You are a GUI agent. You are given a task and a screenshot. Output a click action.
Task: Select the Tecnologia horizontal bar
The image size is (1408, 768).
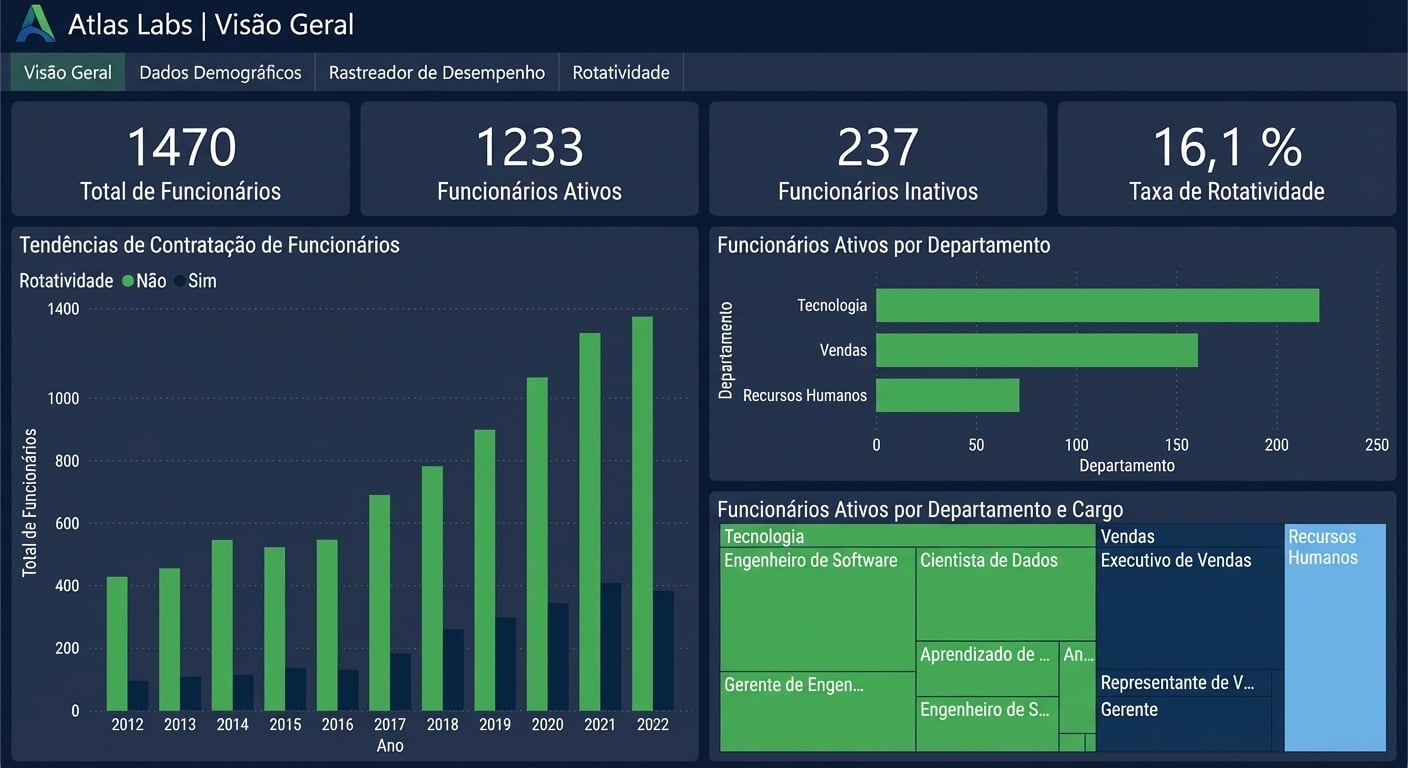(x=1098, y=305)
